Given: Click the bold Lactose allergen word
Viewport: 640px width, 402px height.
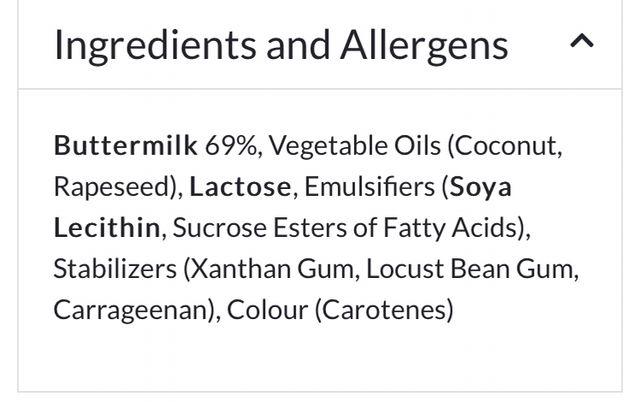Looking at the screenshot, I should point(241,187).
